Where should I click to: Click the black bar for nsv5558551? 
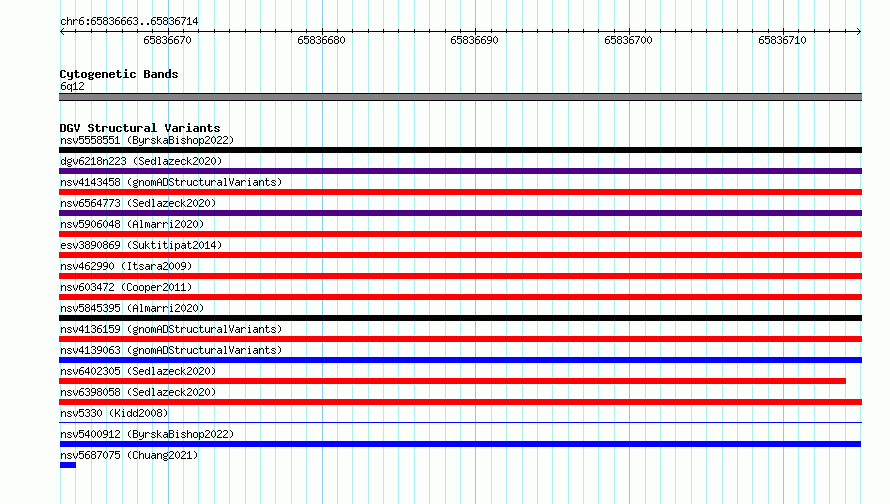coord(460,150)
